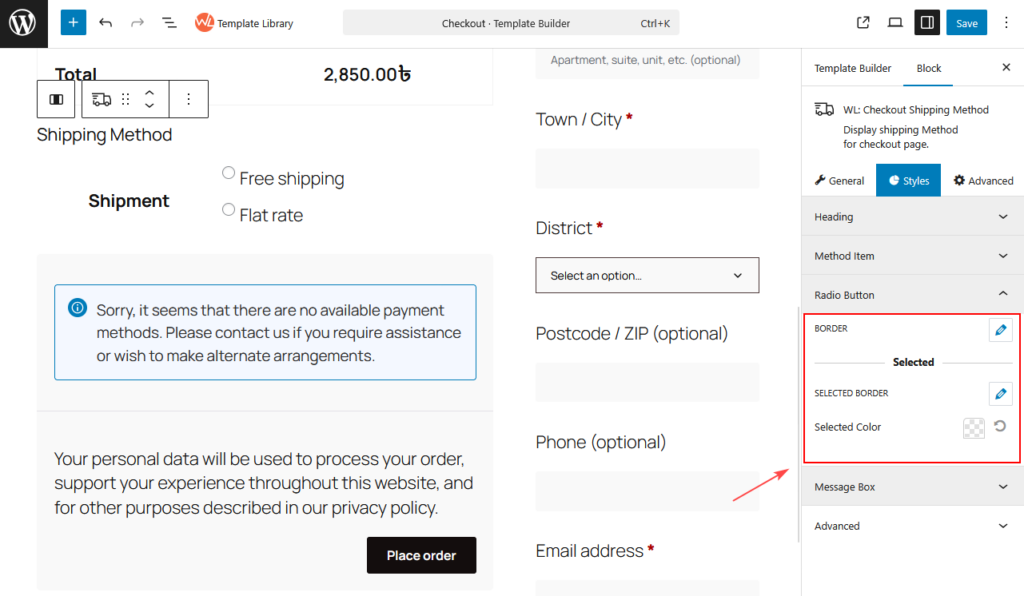
Task: Open the Selected Color swatch
Action: 973,428
